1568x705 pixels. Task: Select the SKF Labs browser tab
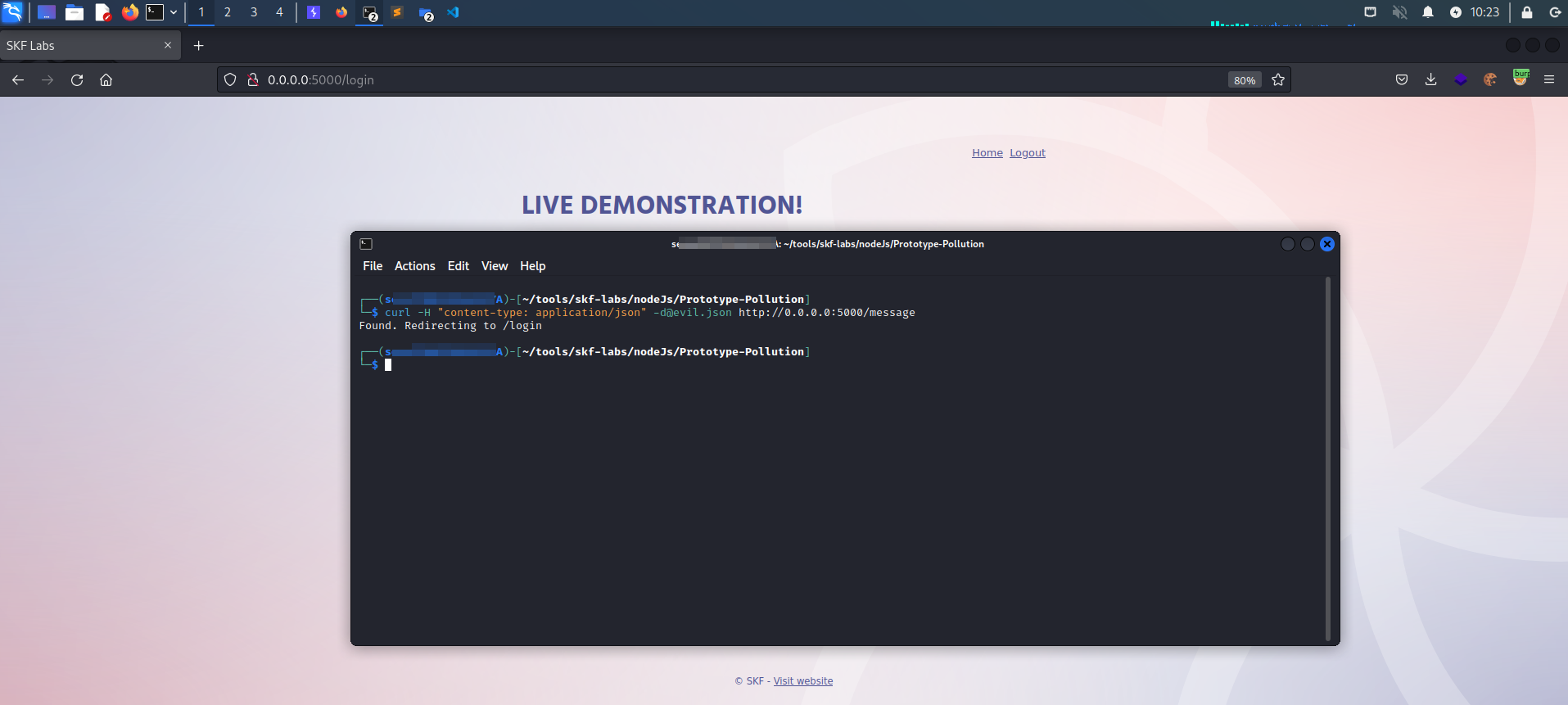click(90, 46)
